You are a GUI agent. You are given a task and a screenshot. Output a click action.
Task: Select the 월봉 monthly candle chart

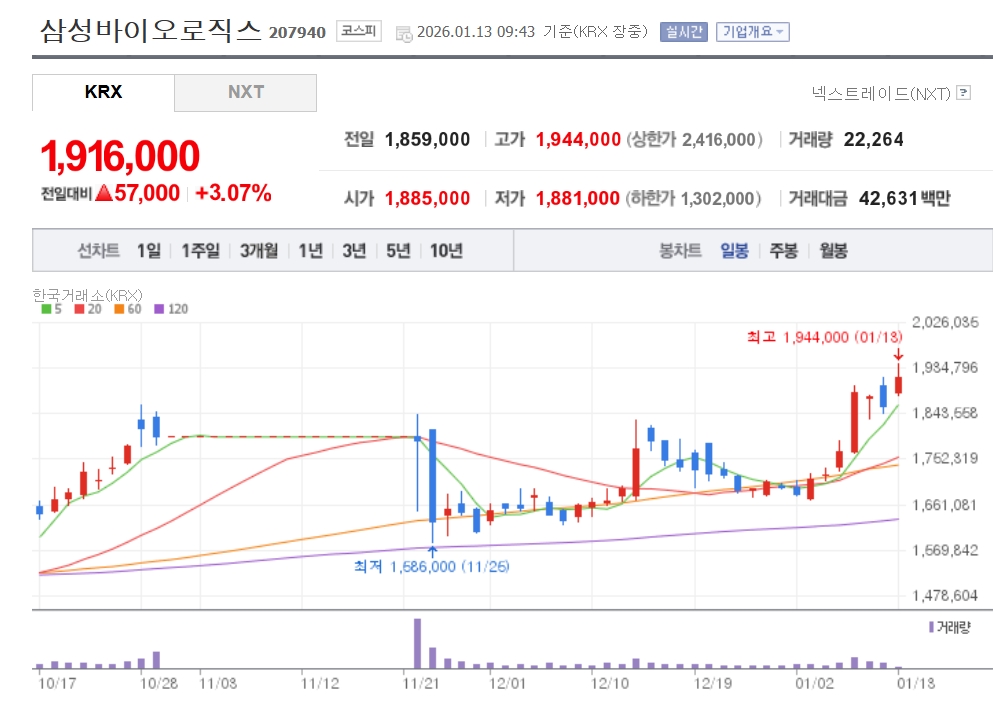click(833, 251)
